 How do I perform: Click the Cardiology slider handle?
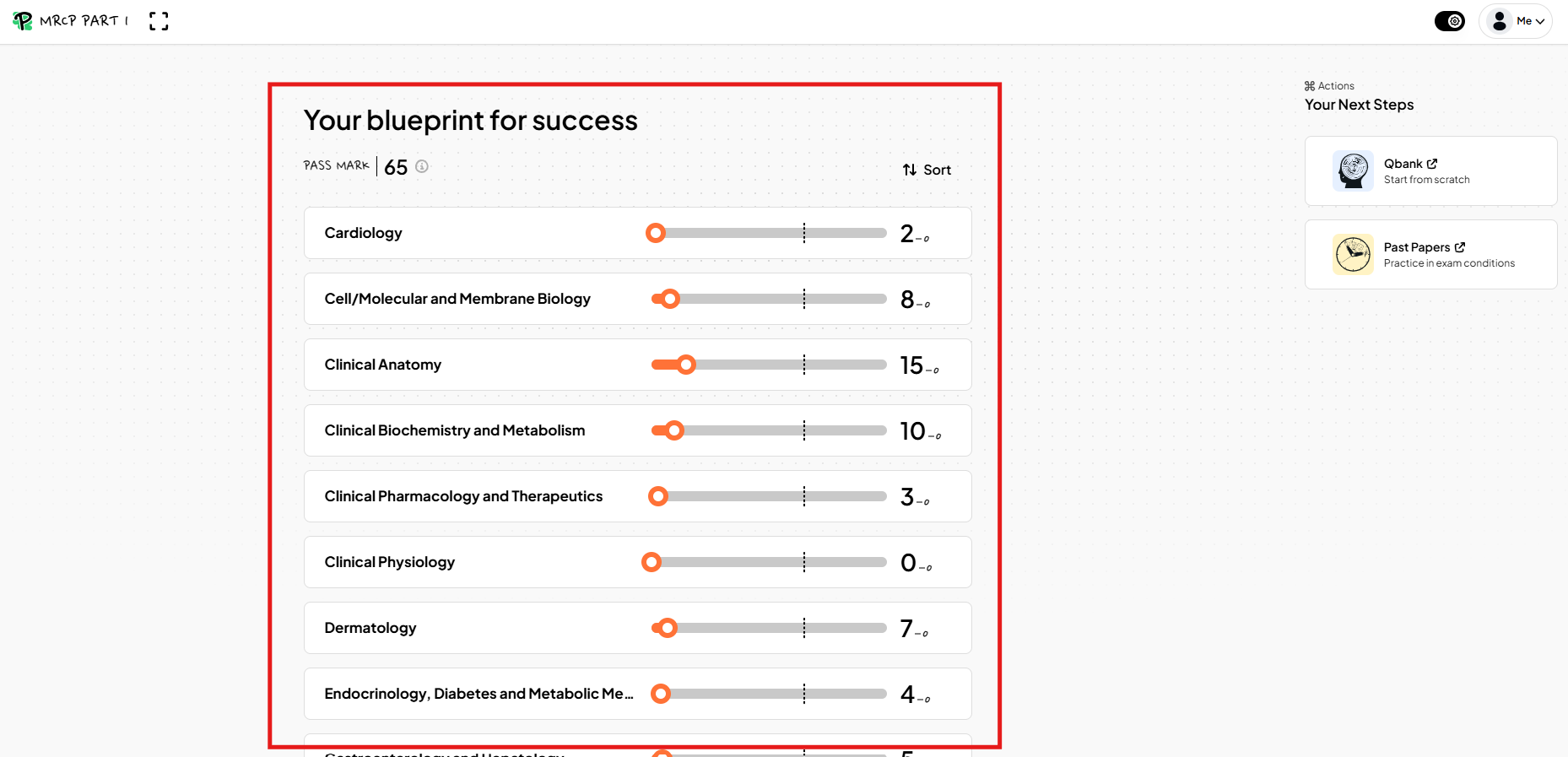point(656,233)
